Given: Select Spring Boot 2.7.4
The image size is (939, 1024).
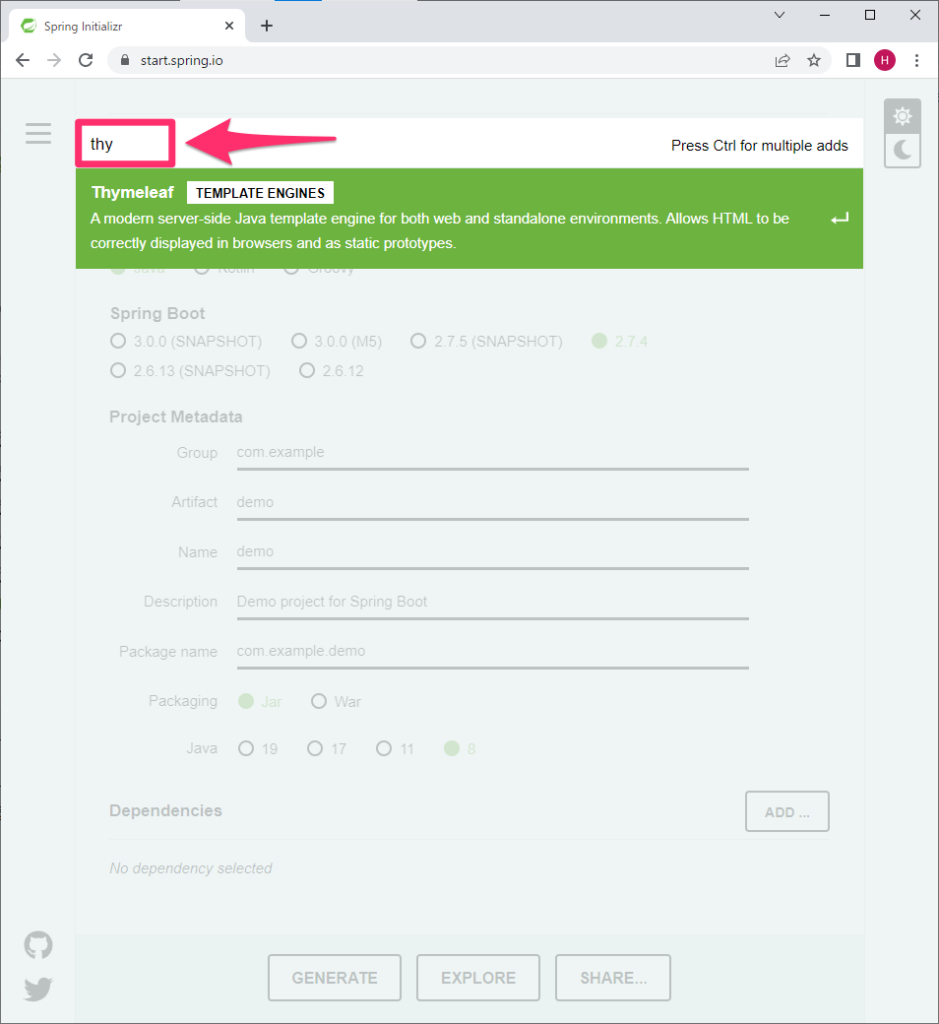Looking at the screenshot, I should click(620, 342).
